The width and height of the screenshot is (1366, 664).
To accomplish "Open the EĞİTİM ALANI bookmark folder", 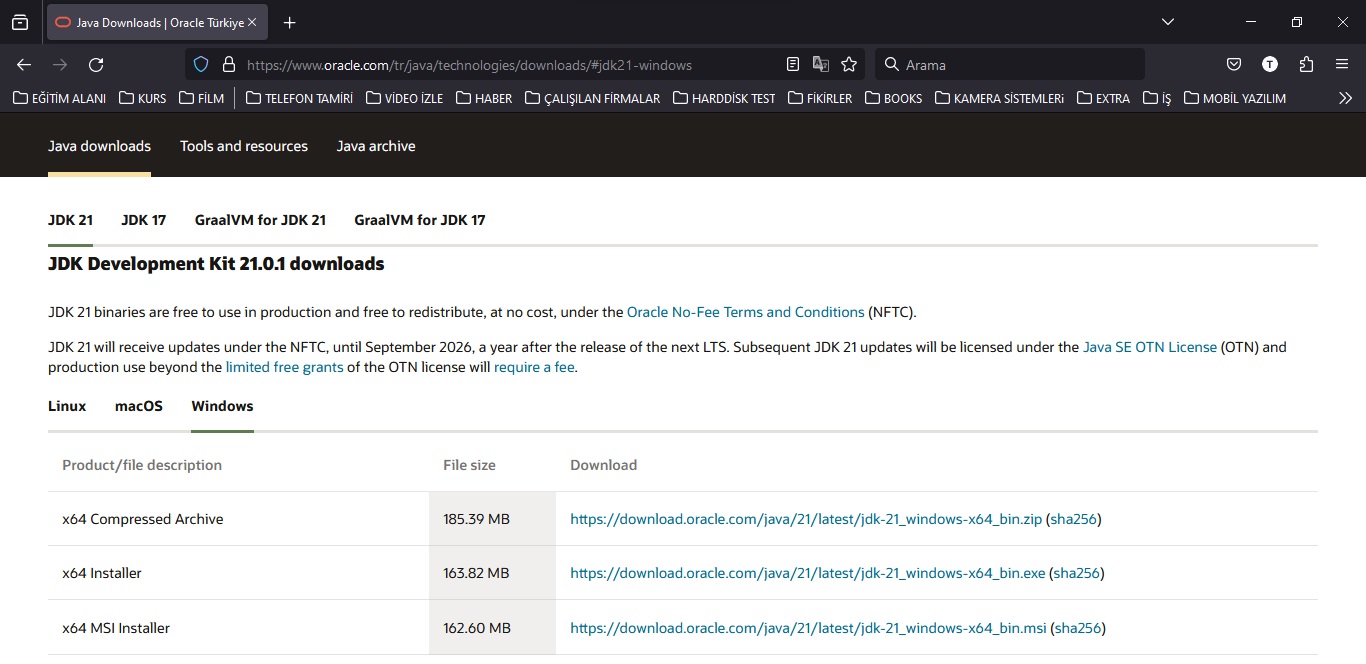I will click(x=59, y=98).
